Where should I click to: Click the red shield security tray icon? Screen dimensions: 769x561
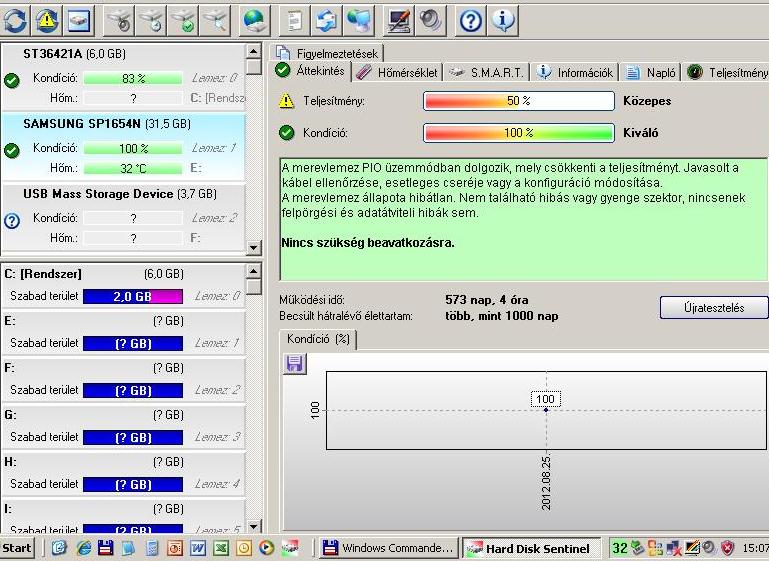[727, 548]
